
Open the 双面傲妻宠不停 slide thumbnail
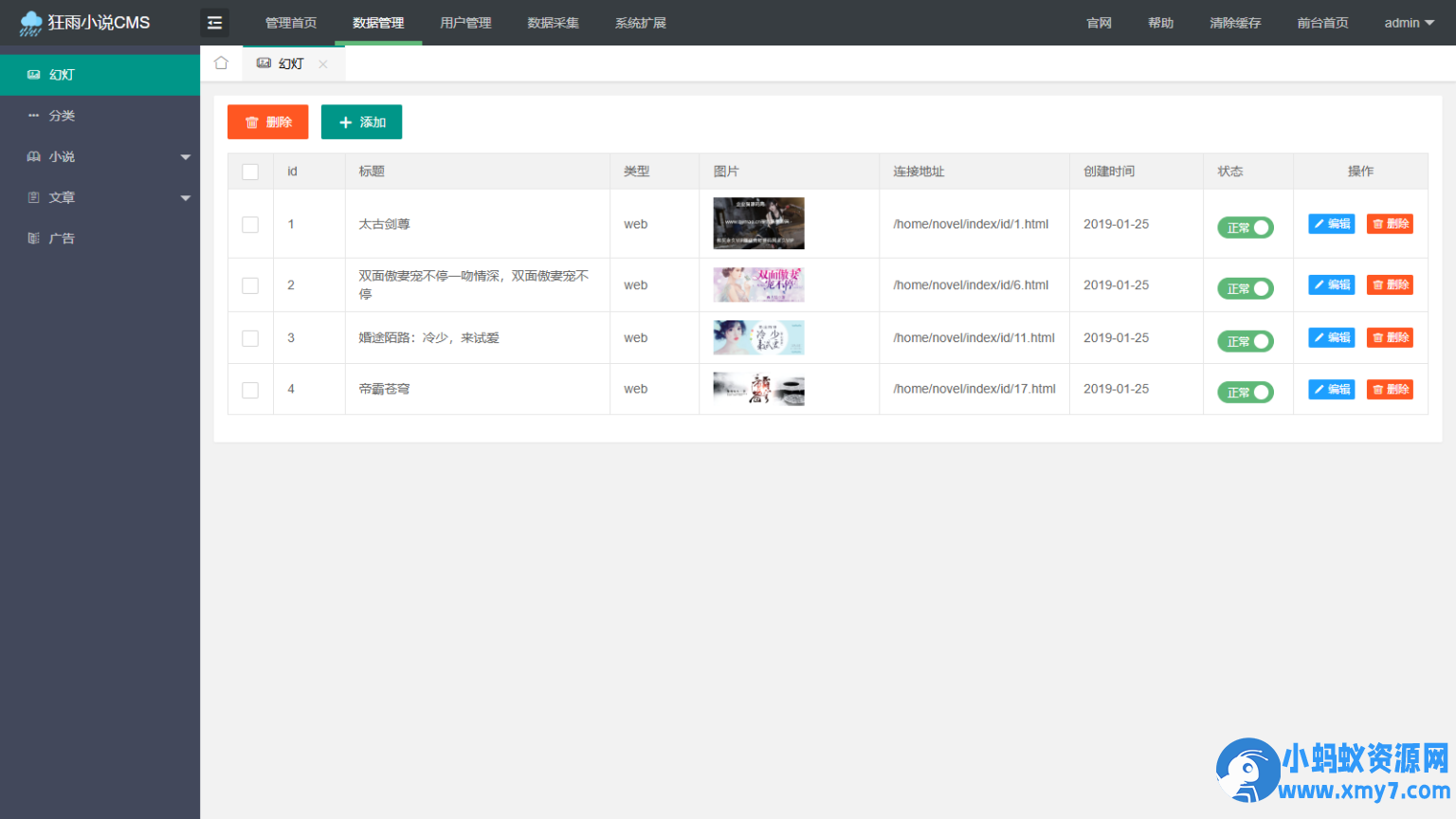[x=758, y=284]
